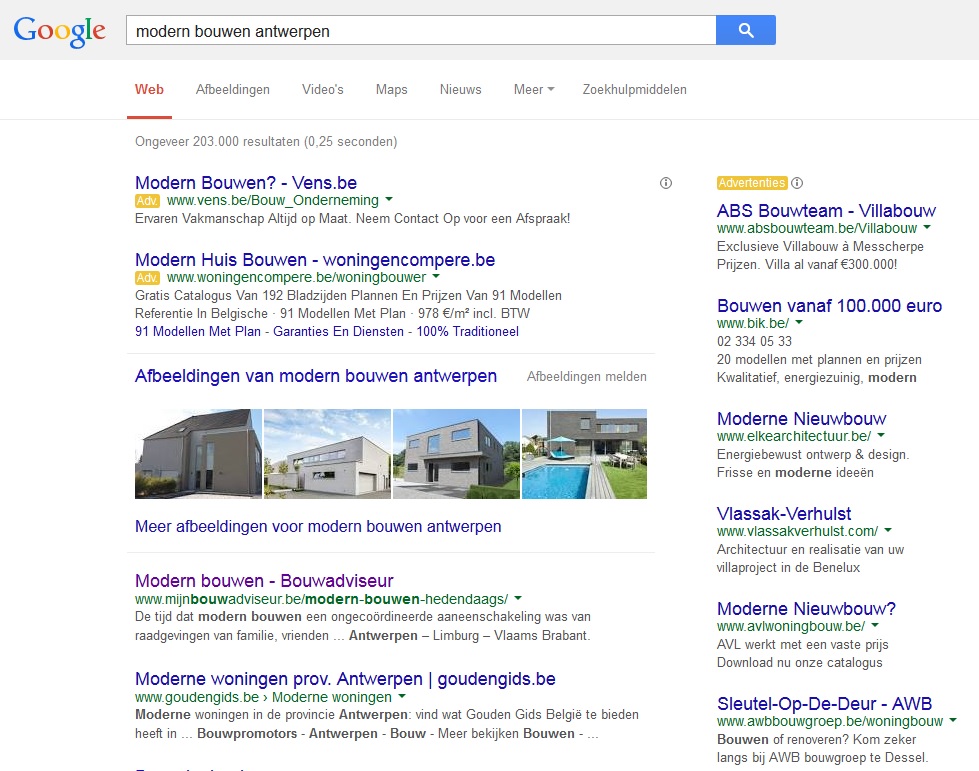Image resolution: width=979 pixels, height=771 pixels.
Task: Open the 'Moderne Nieuwbouw?' avlwoningbouw ad
Action: point(806,609)
